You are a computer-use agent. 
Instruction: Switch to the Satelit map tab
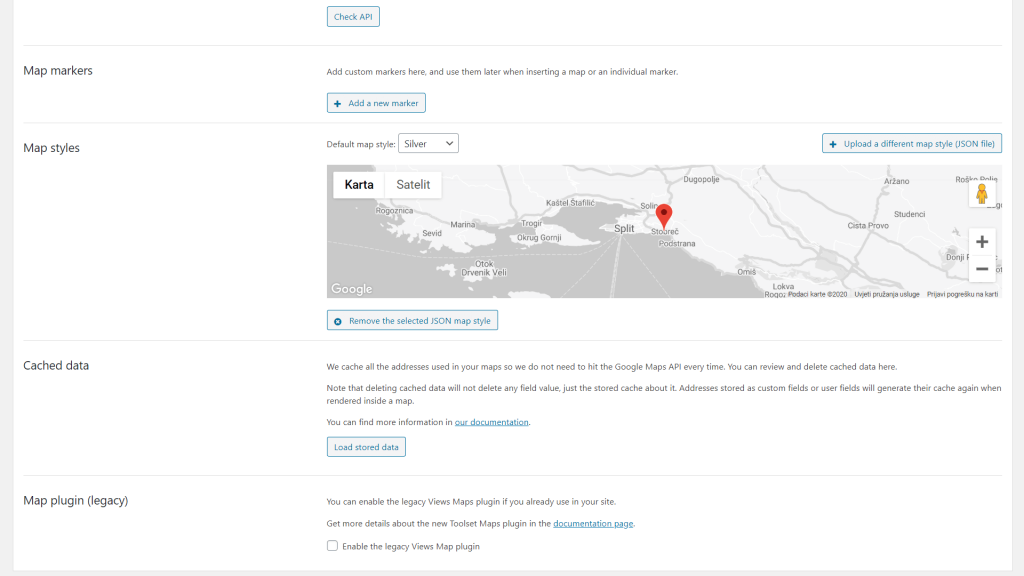tap(412, 184)
